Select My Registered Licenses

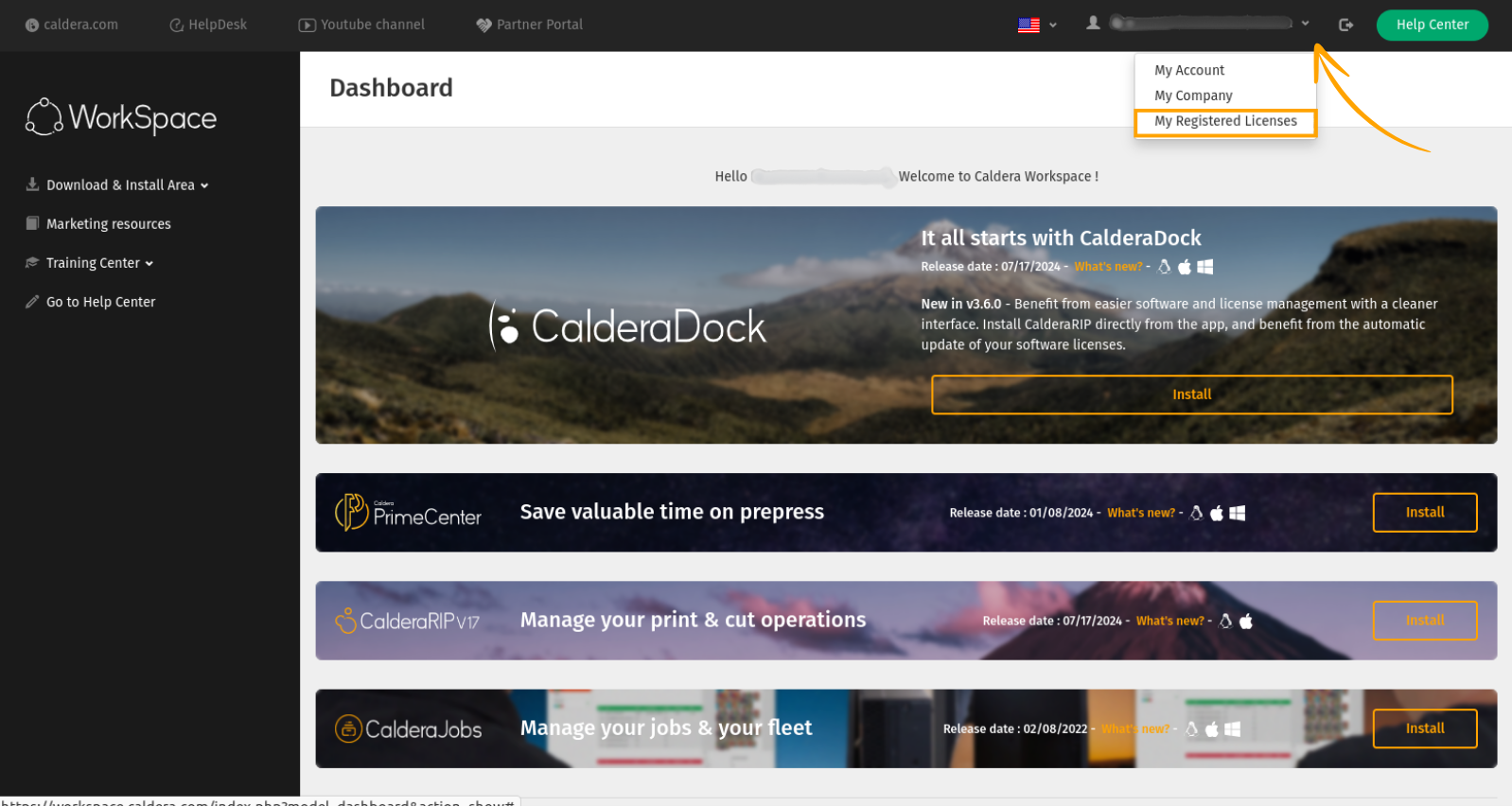[1225, 121]
